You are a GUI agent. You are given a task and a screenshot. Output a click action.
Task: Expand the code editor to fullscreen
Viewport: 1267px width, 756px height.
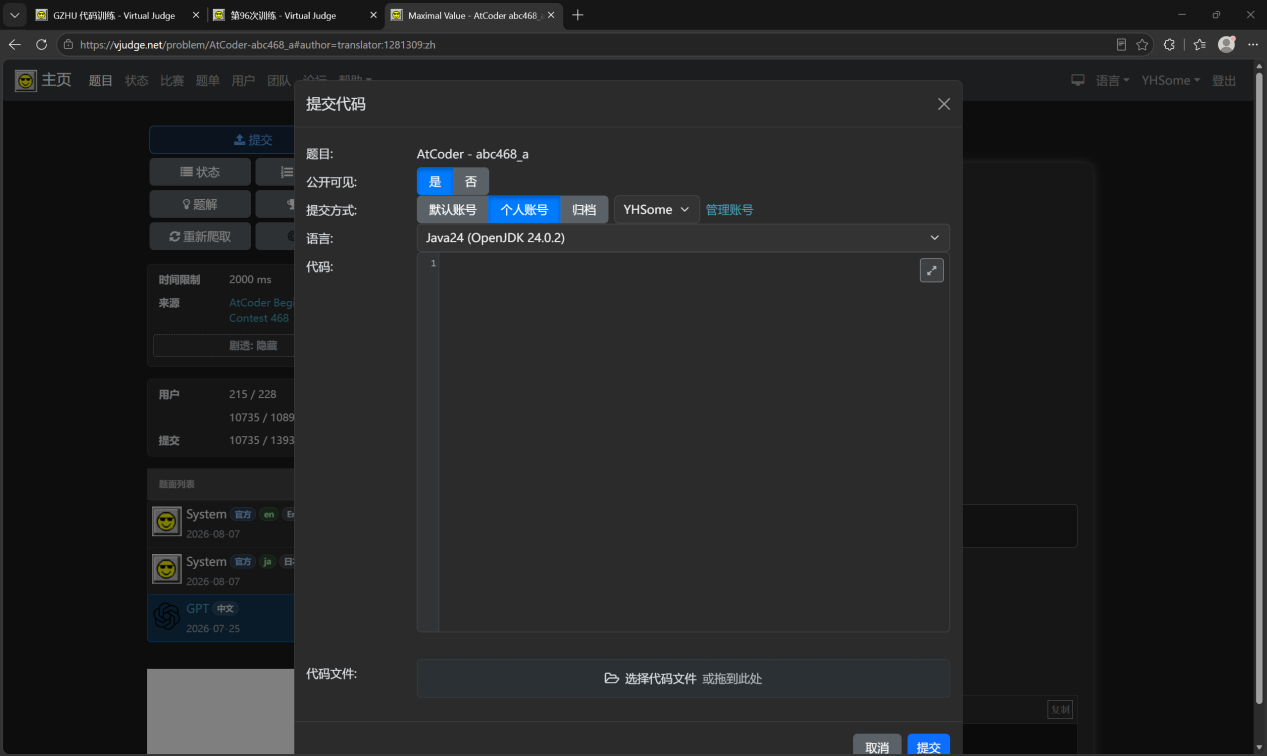point(931,270)
